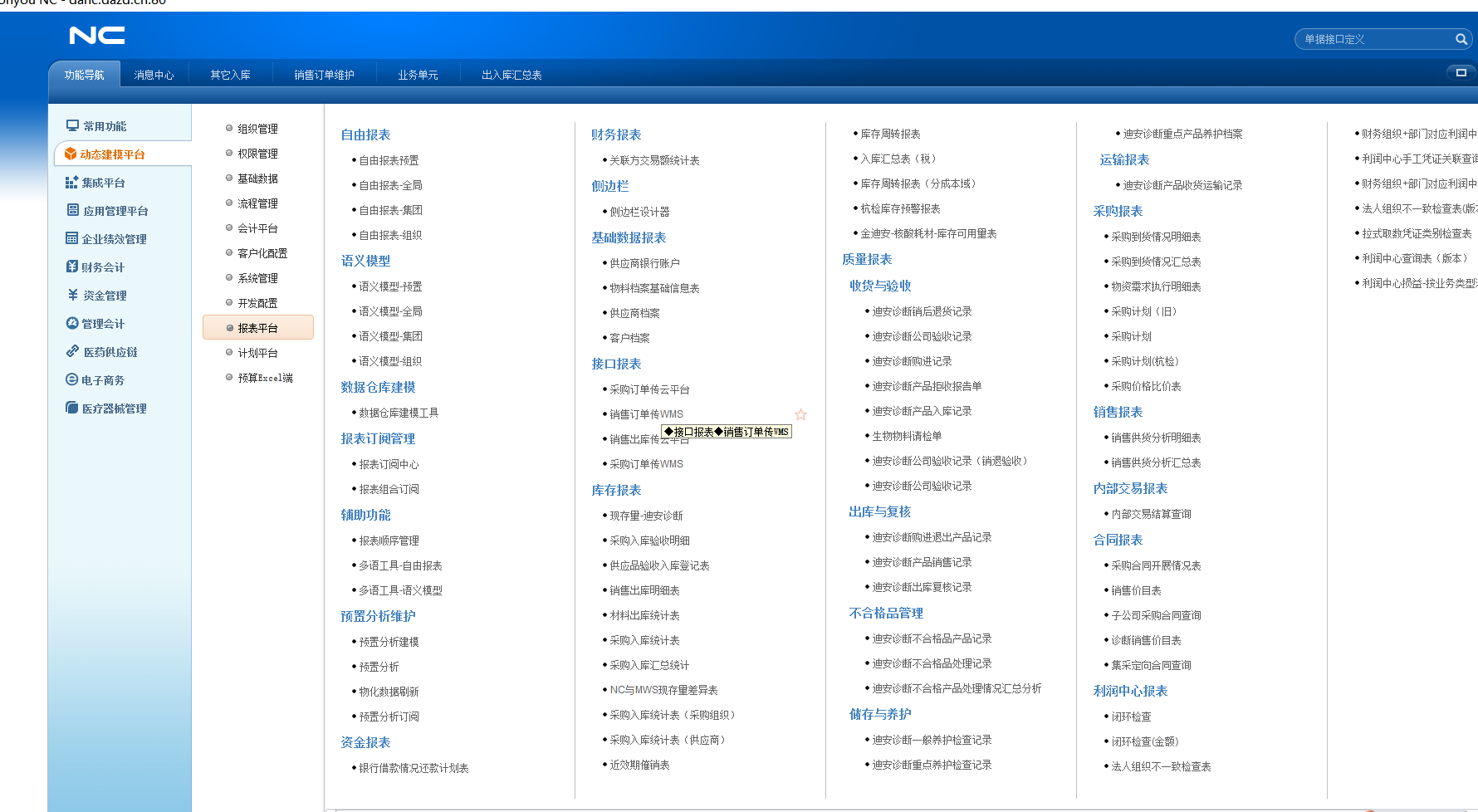This screenshot has width=1478, height=812.
Task: Select 基础数据 in the submenu
Action: [x=257, y=179]
